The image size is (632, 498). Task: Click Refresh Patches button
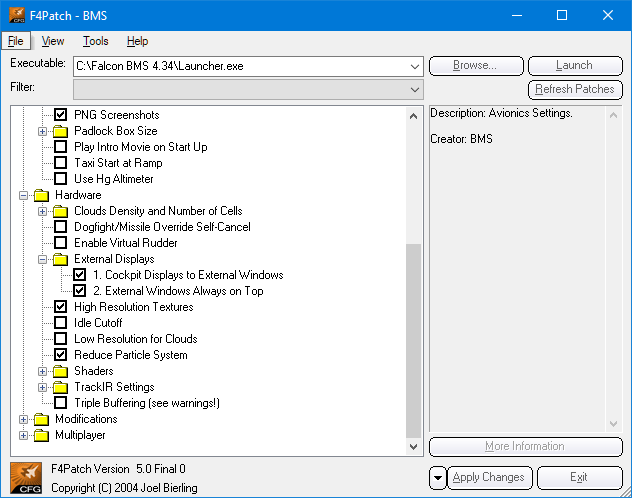(575, 89)
